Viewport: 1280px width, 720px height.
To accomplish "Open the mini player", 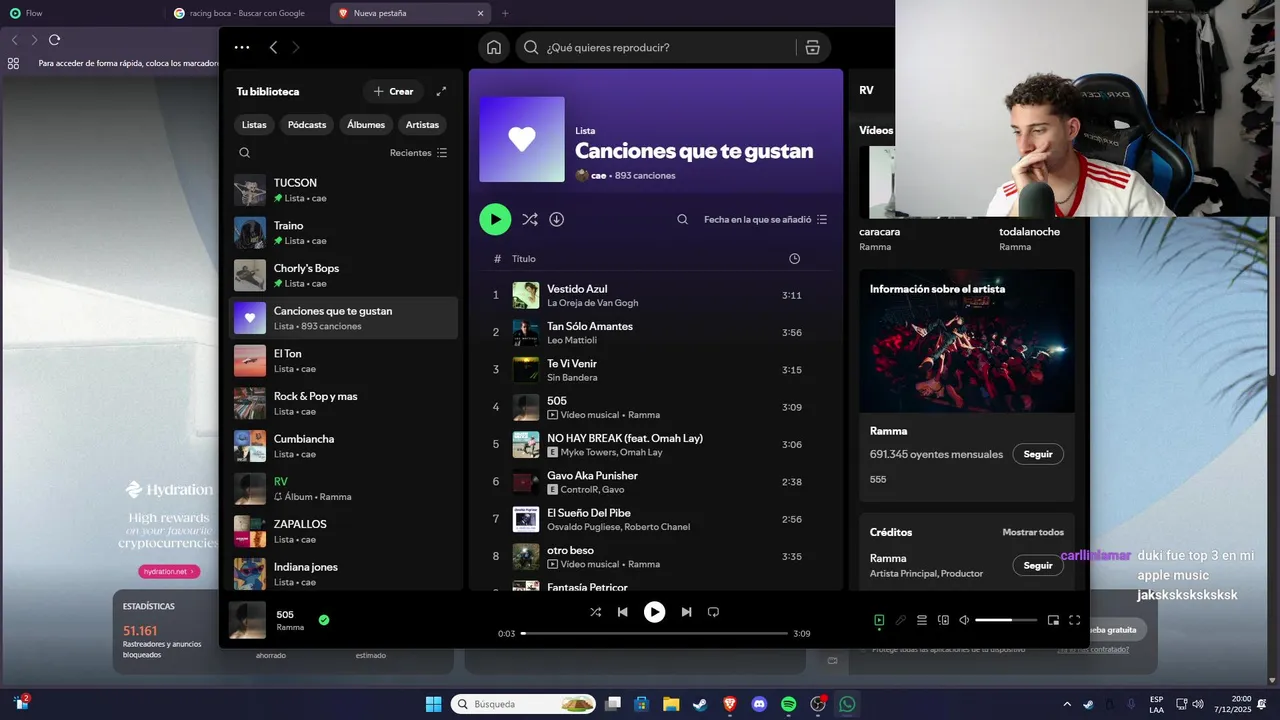I will click(1053, 620).
